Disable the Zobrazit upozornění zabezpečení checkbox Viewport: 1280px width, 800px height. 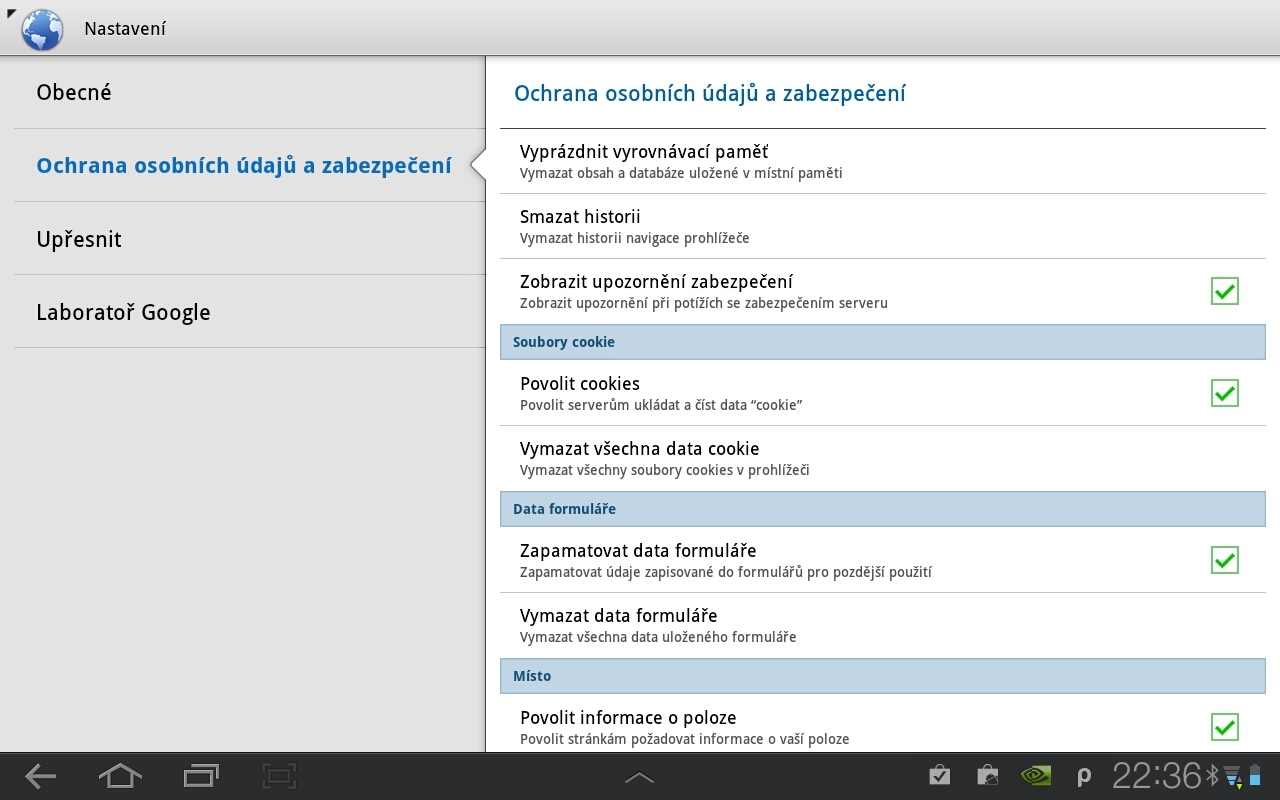tap(1224, 291)
